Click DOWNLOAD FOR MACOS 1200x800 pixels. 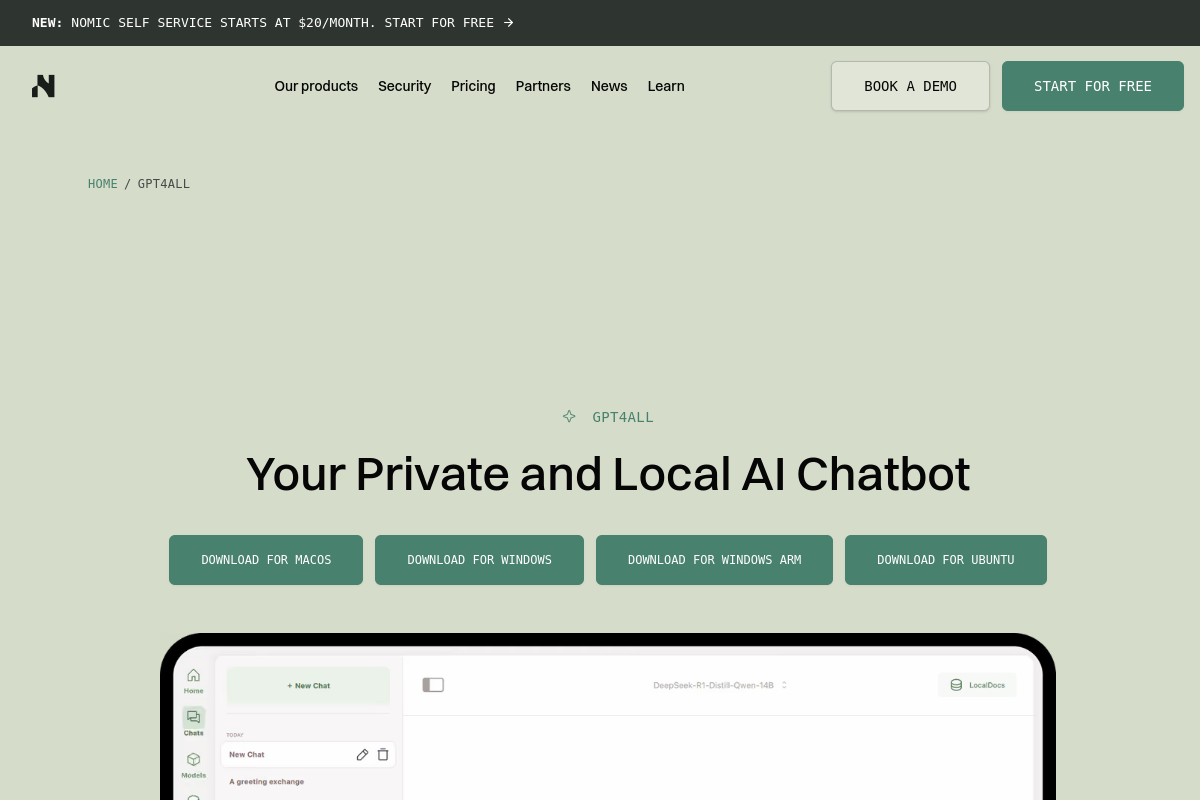(266, 560)
